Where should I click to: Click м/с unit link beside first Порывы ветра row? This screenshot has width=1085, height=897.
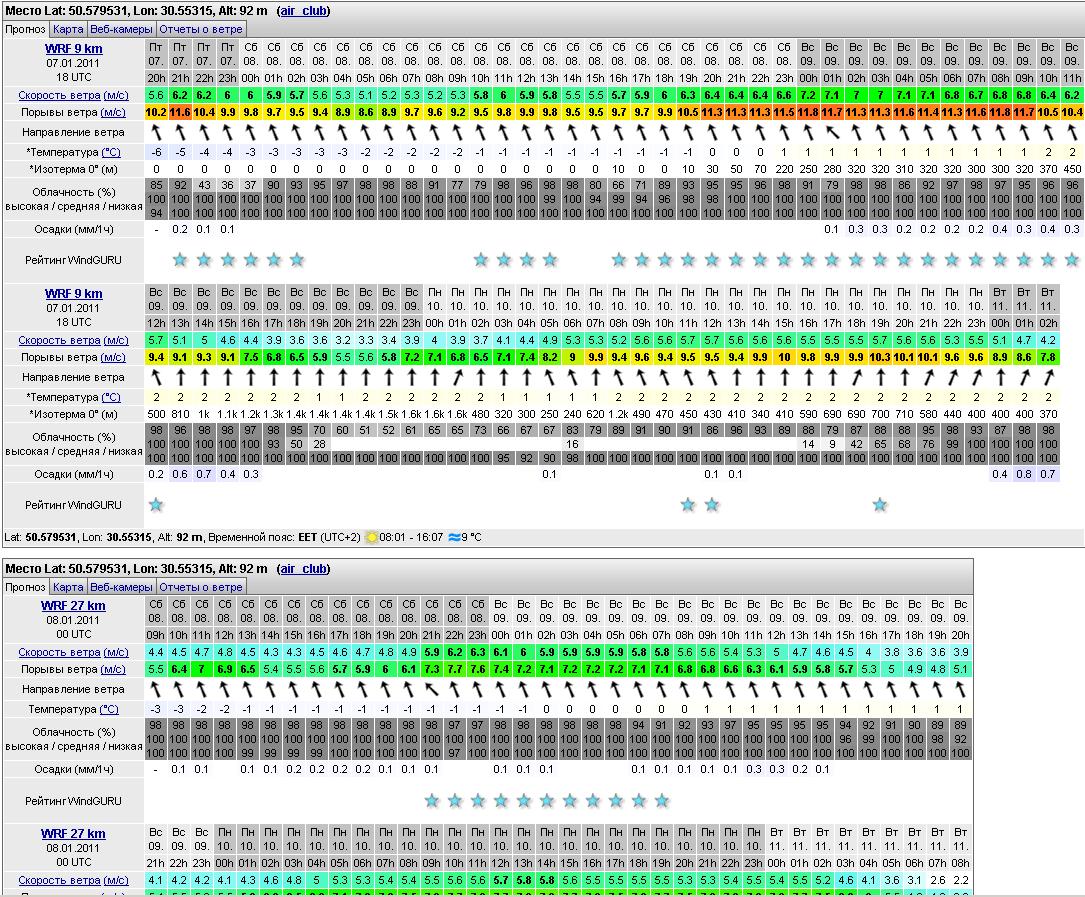tap(114, 112)
